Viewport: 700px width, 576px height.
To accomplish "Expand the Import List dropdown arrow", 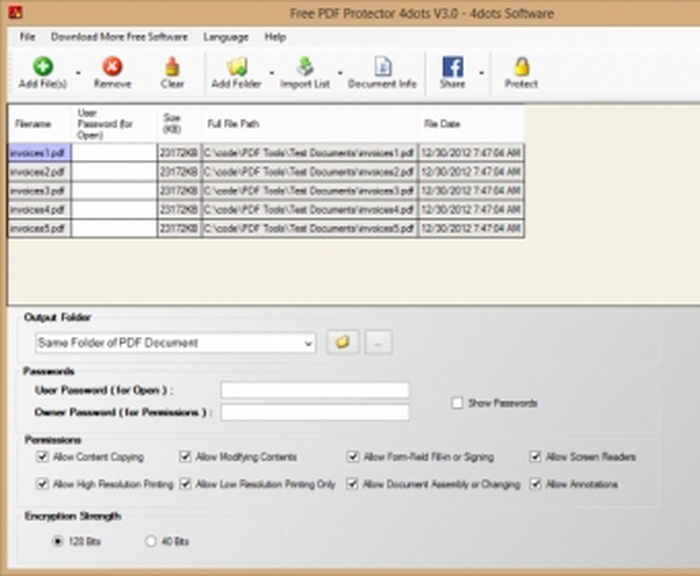I will tap(340, 72).
